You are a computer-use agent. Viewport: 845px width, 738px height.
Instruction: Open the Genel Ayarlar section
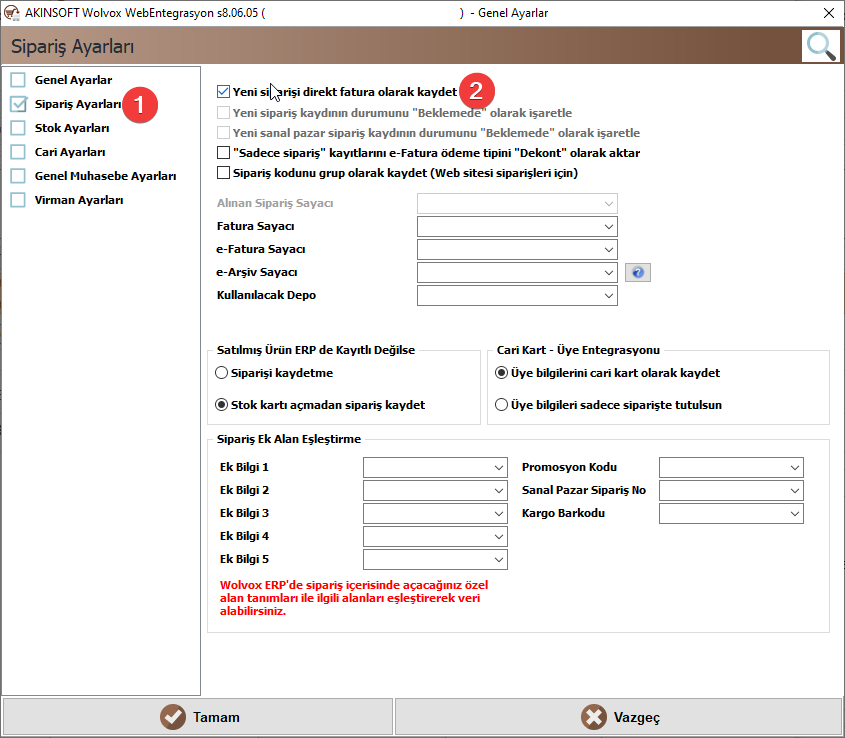(73, 80)
